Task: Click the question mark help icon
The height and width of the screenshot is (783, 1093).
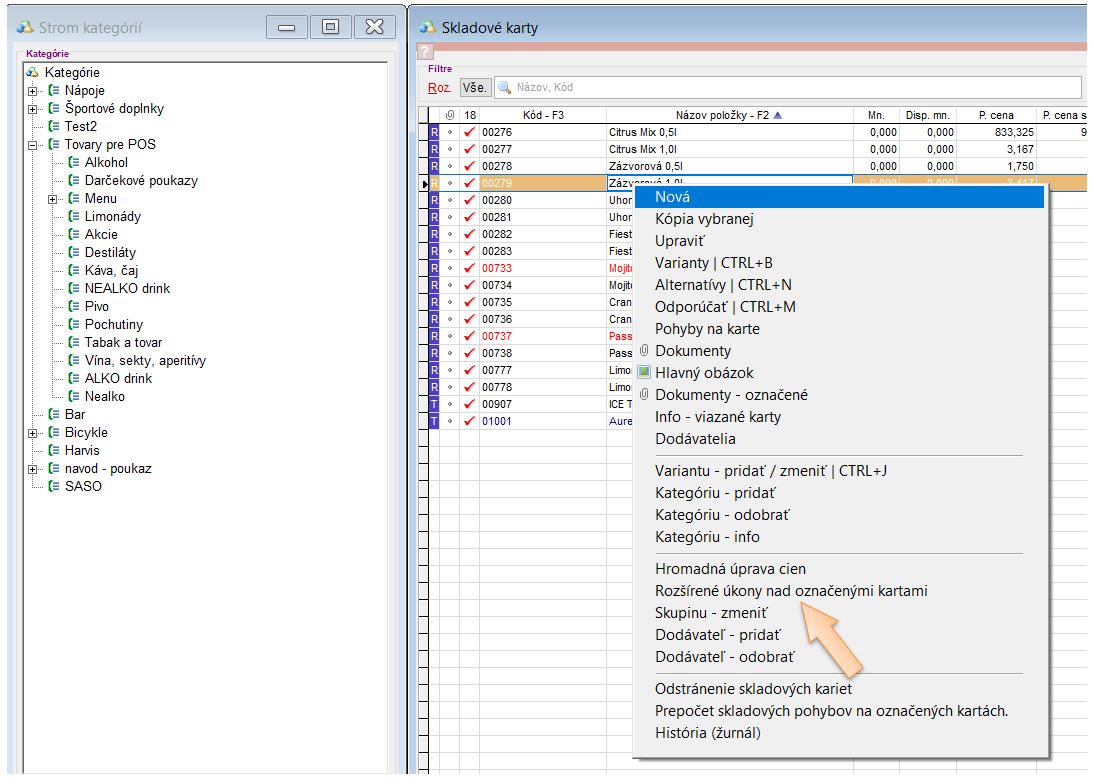Action: tap(424, 51)
